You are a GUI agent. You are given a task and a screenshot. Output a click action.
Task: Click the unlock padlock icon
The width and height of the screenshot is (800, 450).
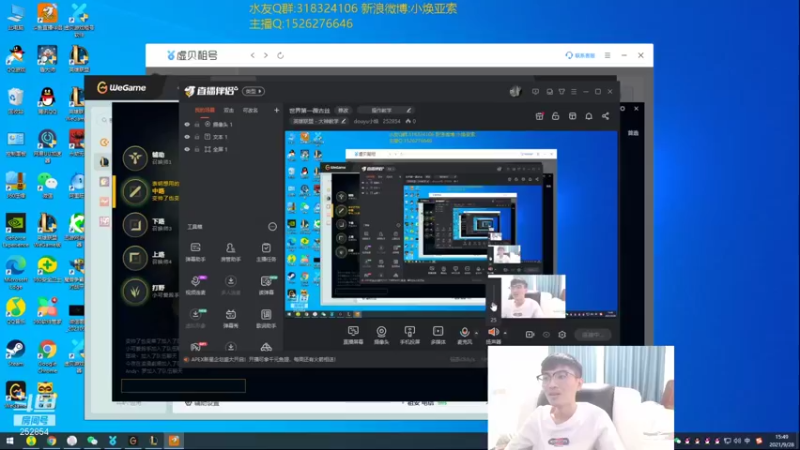point(556,116)
